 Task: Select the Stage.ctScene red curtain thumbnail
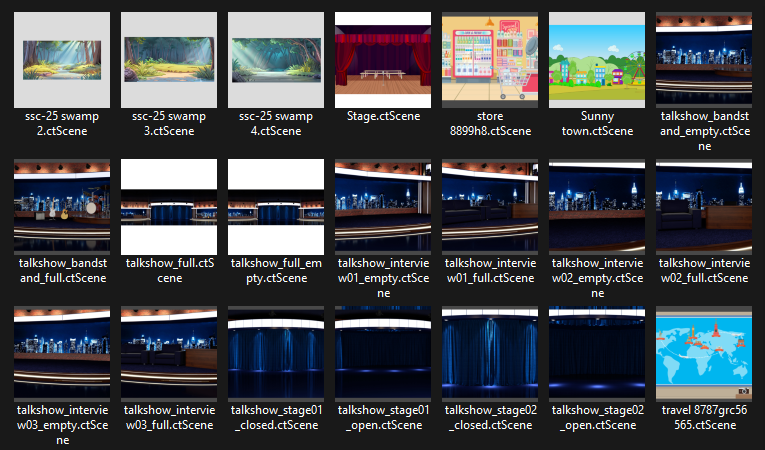383,60
